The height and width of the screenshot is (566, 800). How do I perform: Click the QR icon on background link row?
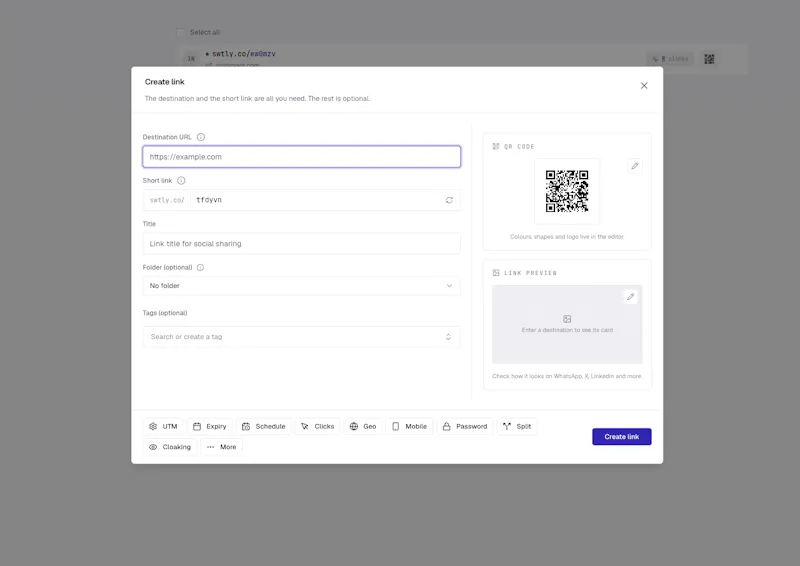pyautogui.click(x=709, y=59)
